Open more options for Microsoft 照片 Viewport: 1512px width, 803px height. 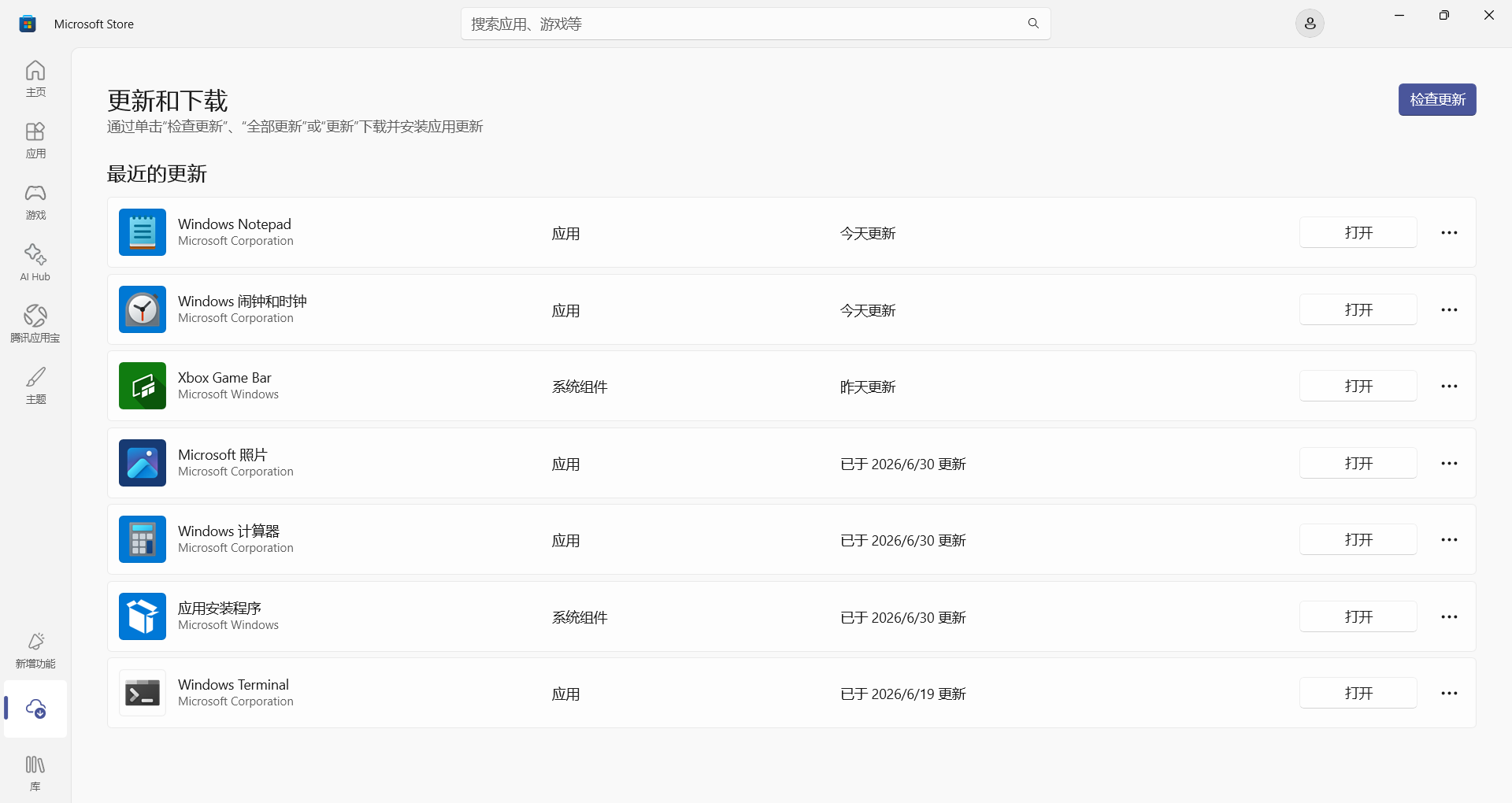[x=1449, y=463]
